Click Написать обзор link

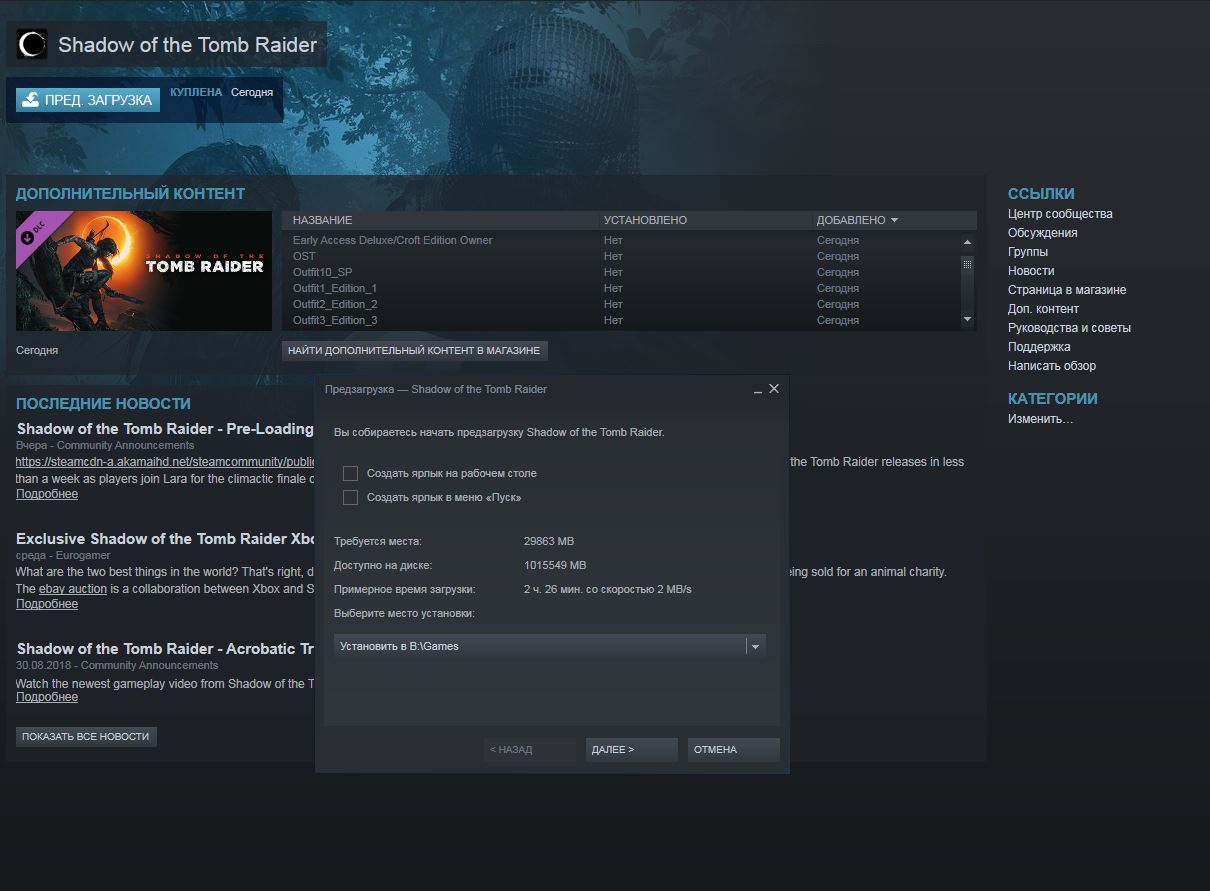[x=1052, y=366]
